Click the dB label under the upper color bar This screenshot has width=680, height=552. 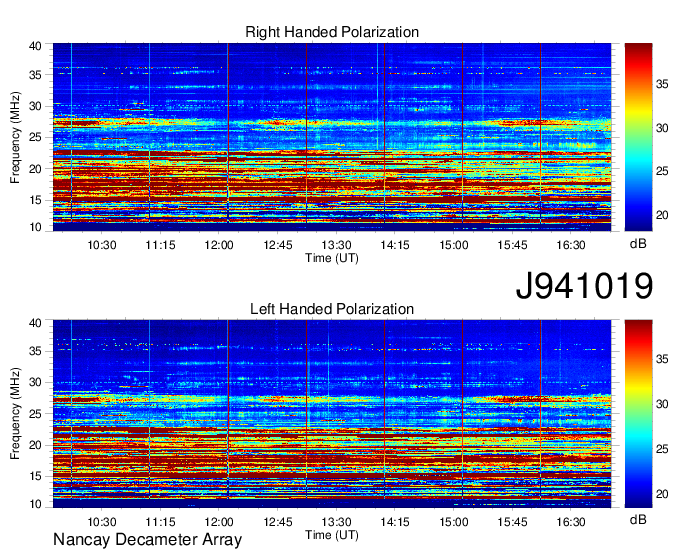[638, 244]
